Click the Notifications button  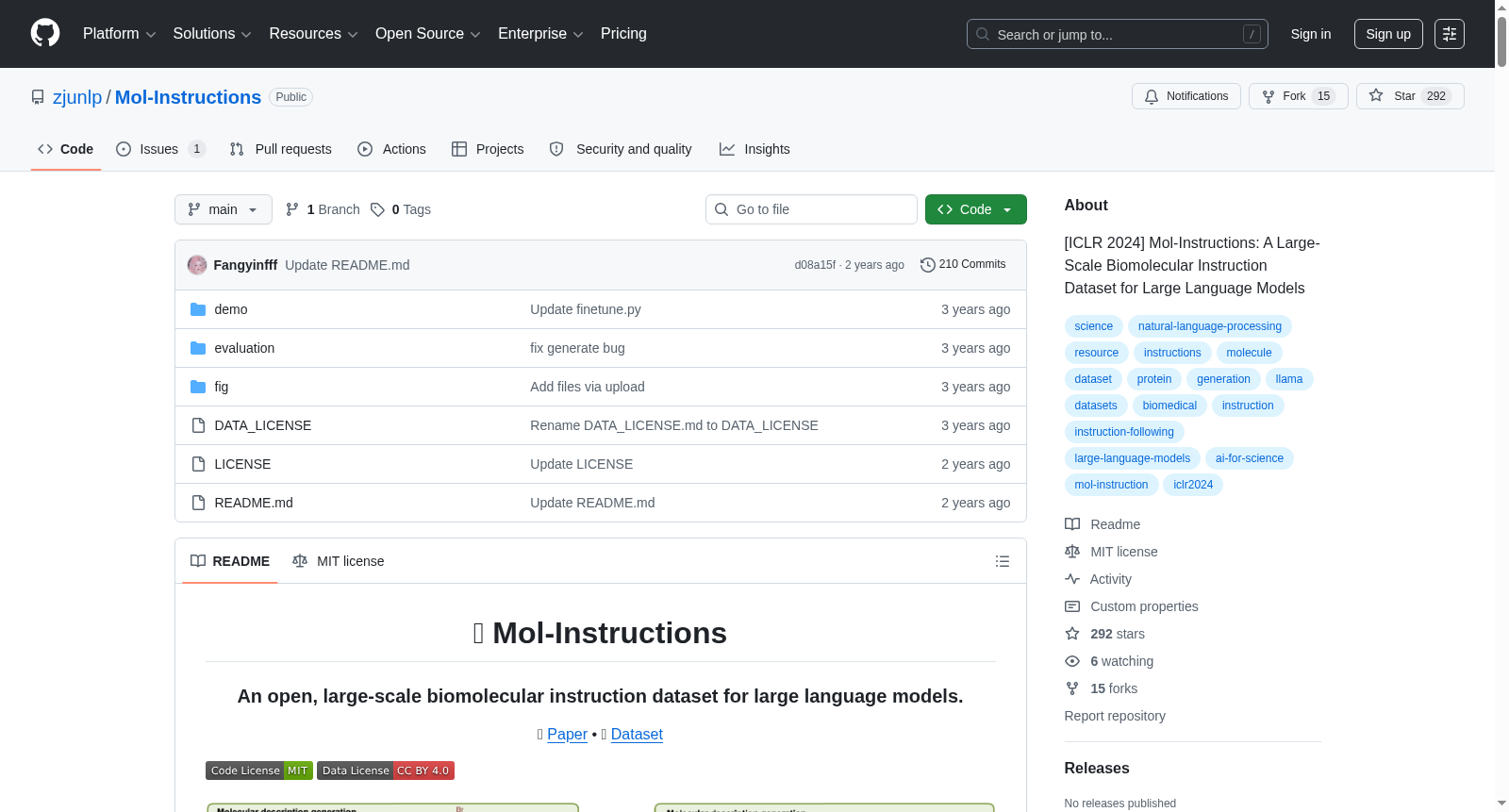pos(1186,96)
